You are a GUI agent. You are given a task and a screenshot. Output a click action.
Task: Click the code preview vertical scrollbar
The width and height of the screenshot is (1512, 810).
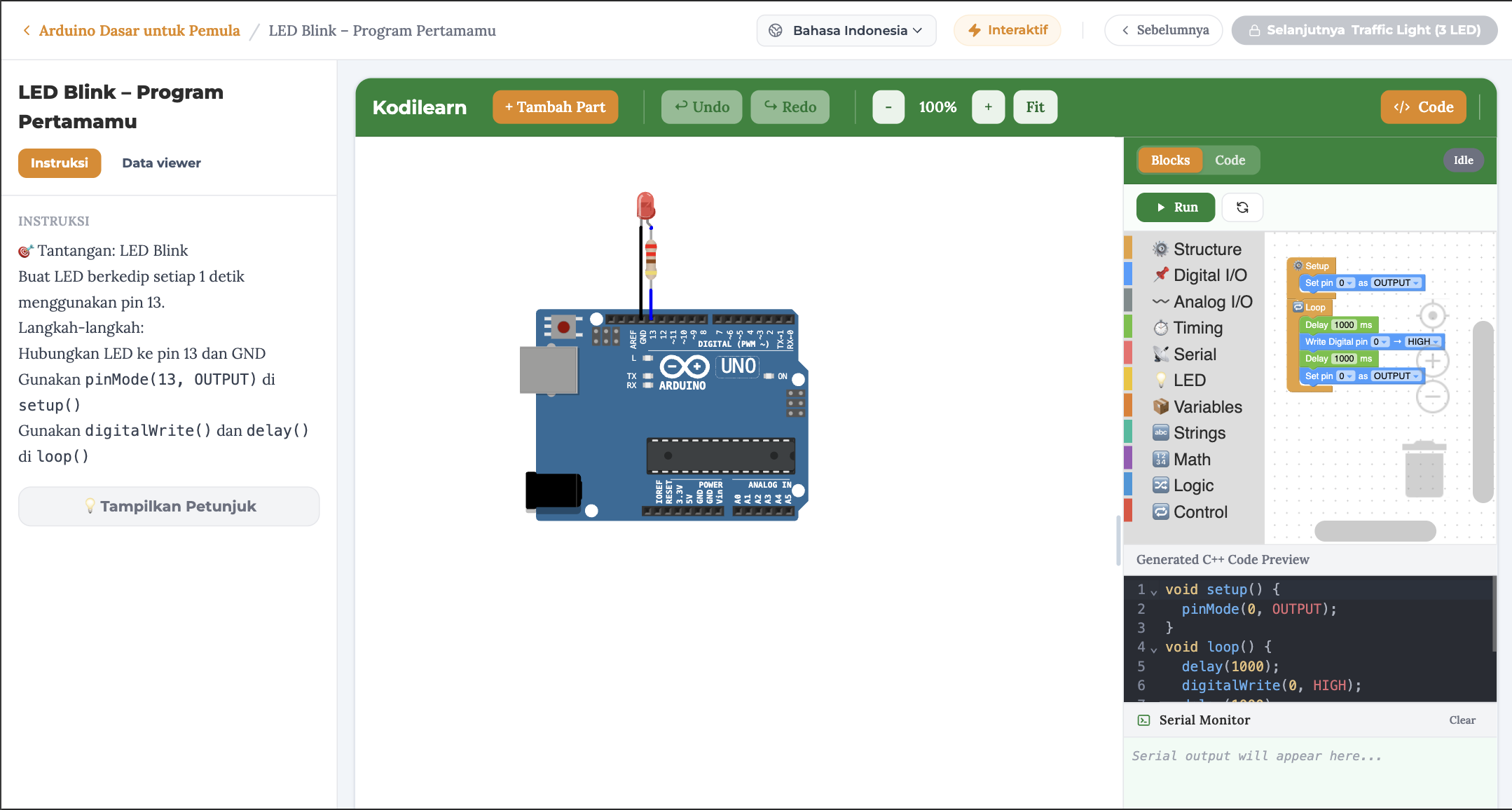(x=1493, y=615)
